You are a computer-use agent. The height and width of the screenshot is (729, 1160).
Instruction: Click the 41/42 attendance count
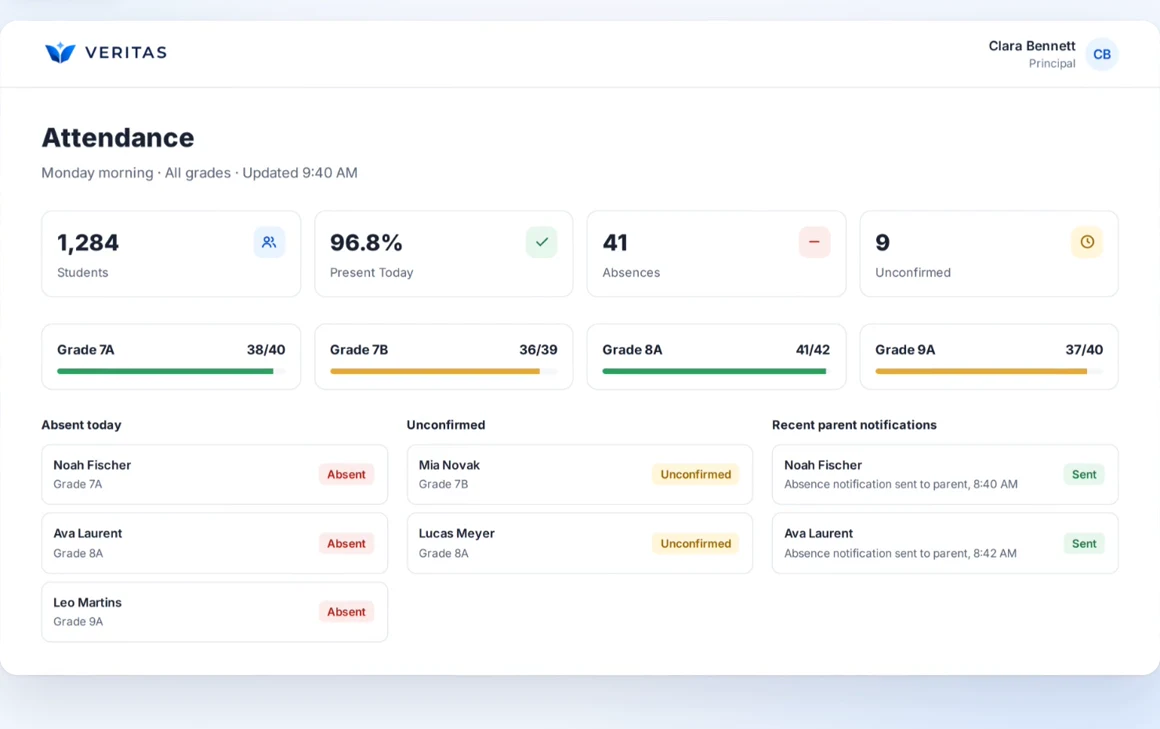pos(812,349)
